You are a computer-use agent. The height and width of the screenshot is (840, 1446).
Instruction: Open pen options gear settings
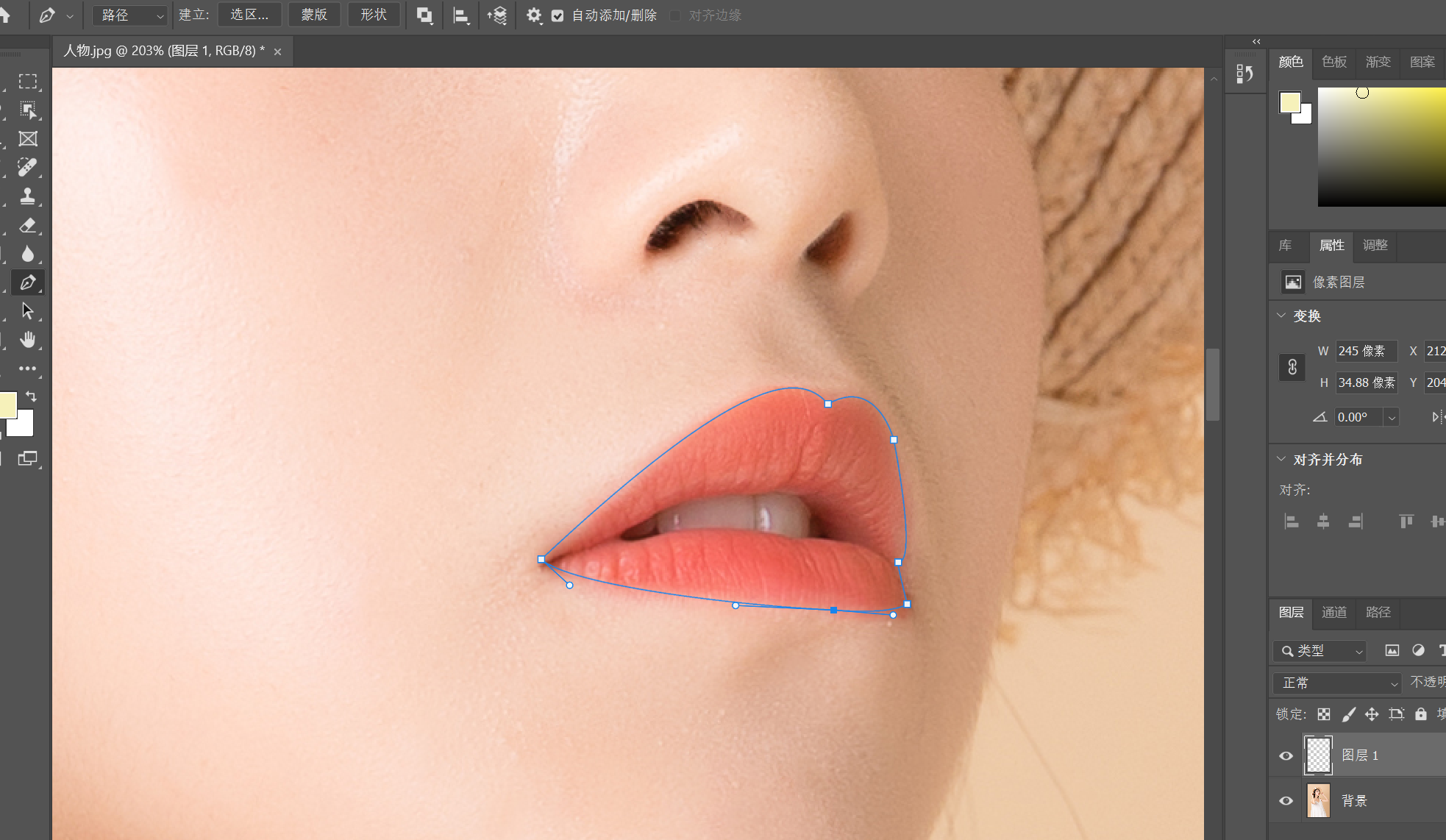pos(534,15)
